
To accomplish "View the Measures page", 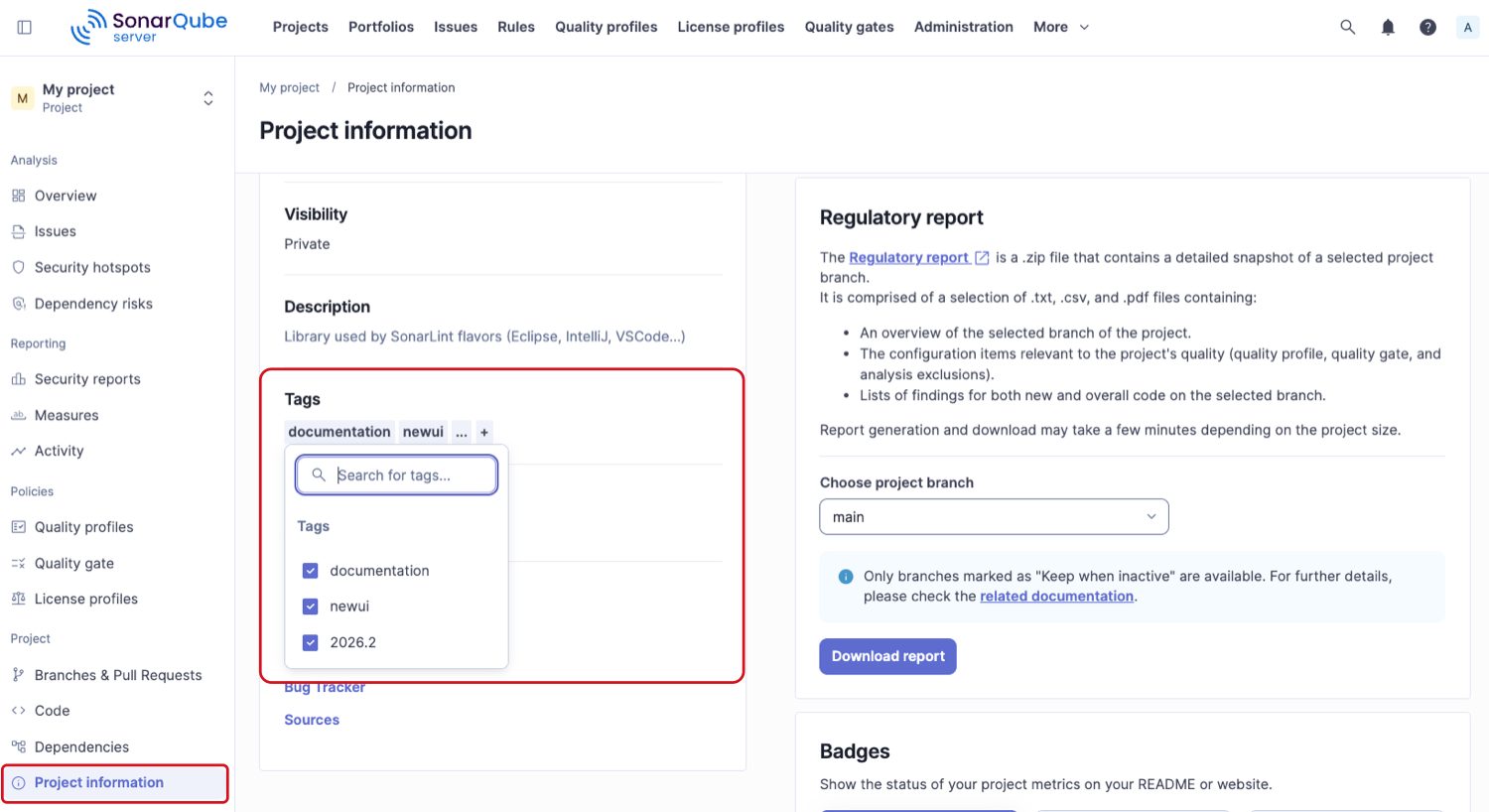I will (x=66, y=415).
